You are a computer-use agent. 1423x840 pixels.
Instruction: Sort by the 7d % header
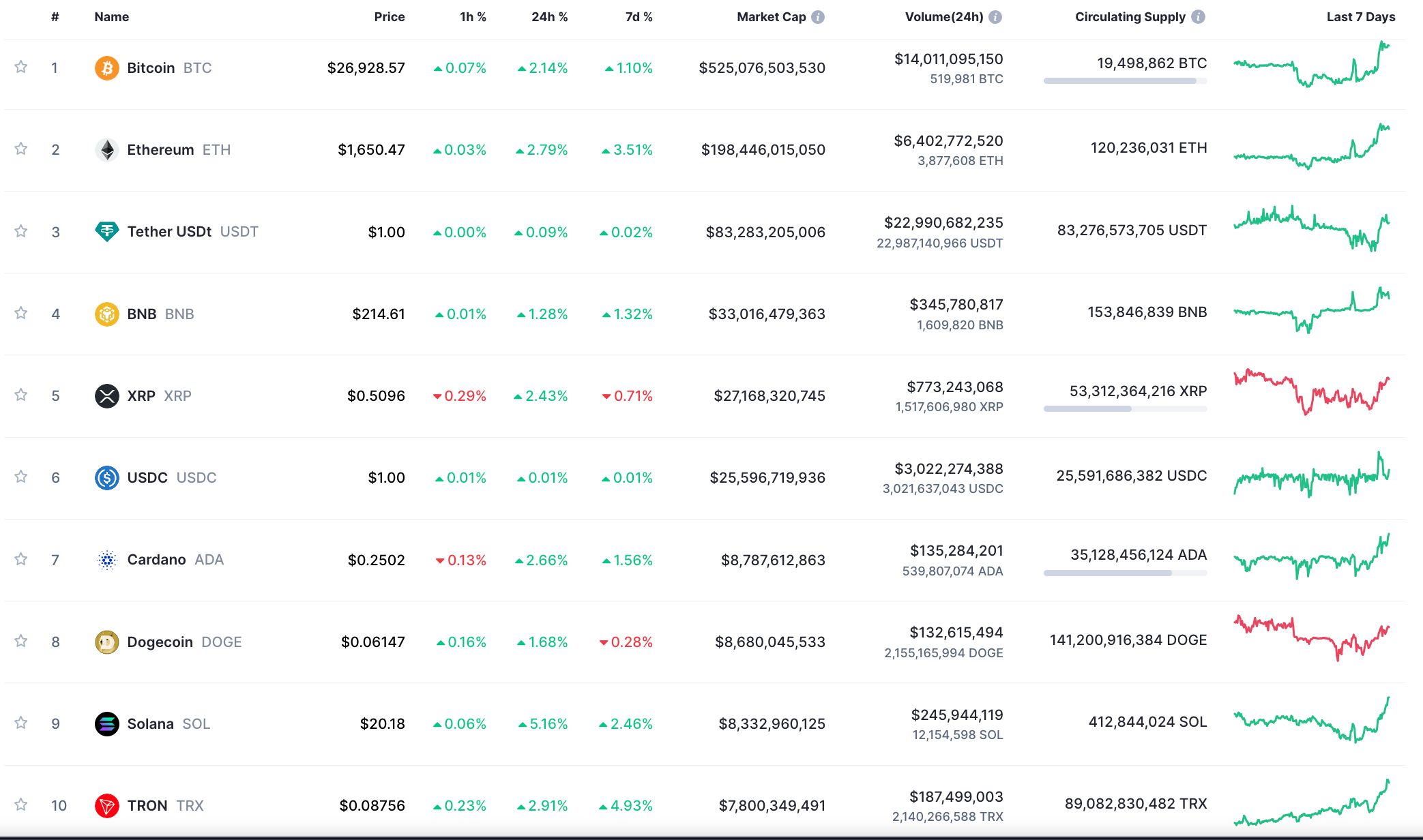click(639, 17)
